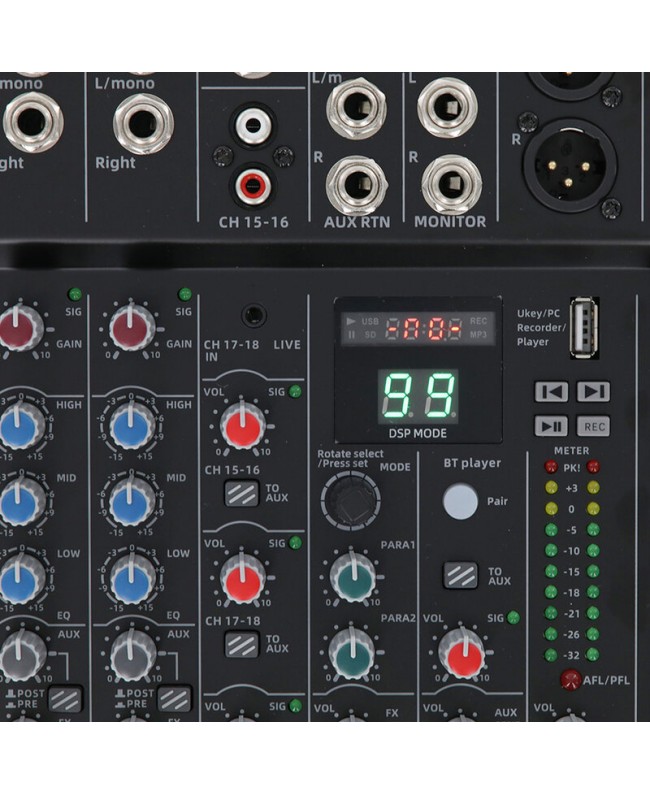650x794 pixels.
Task: Push the MODE rotary encoder knob
Action: [x=350, y=500]
